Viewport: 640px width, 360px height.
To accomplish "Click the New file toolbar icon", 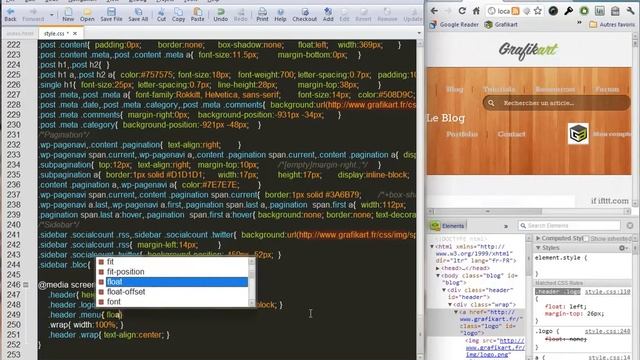I will (x=68, y=15).
